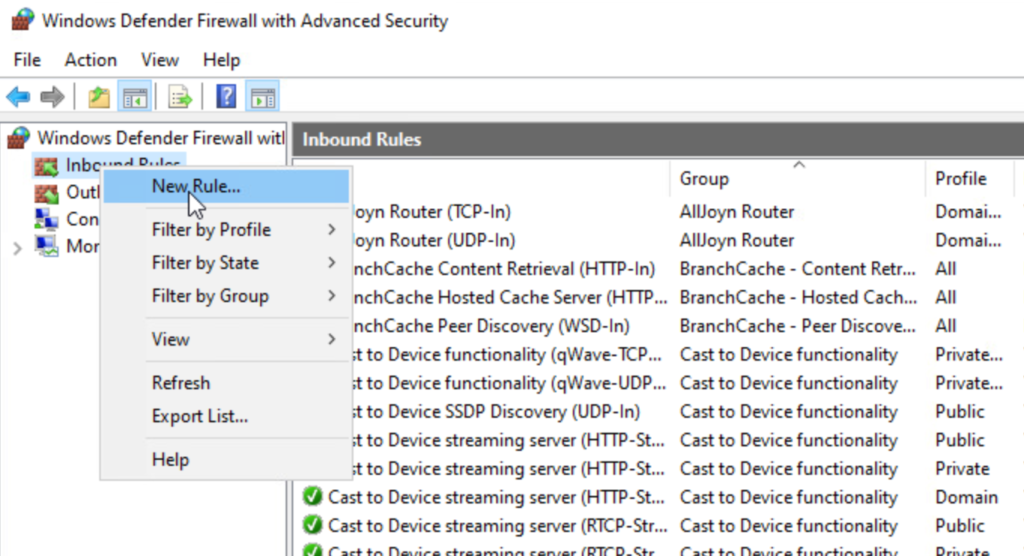Select the Outbound Rules node icon in tree
The width and height of the screenshot is (1024, 556).
[x=47, y=192]
